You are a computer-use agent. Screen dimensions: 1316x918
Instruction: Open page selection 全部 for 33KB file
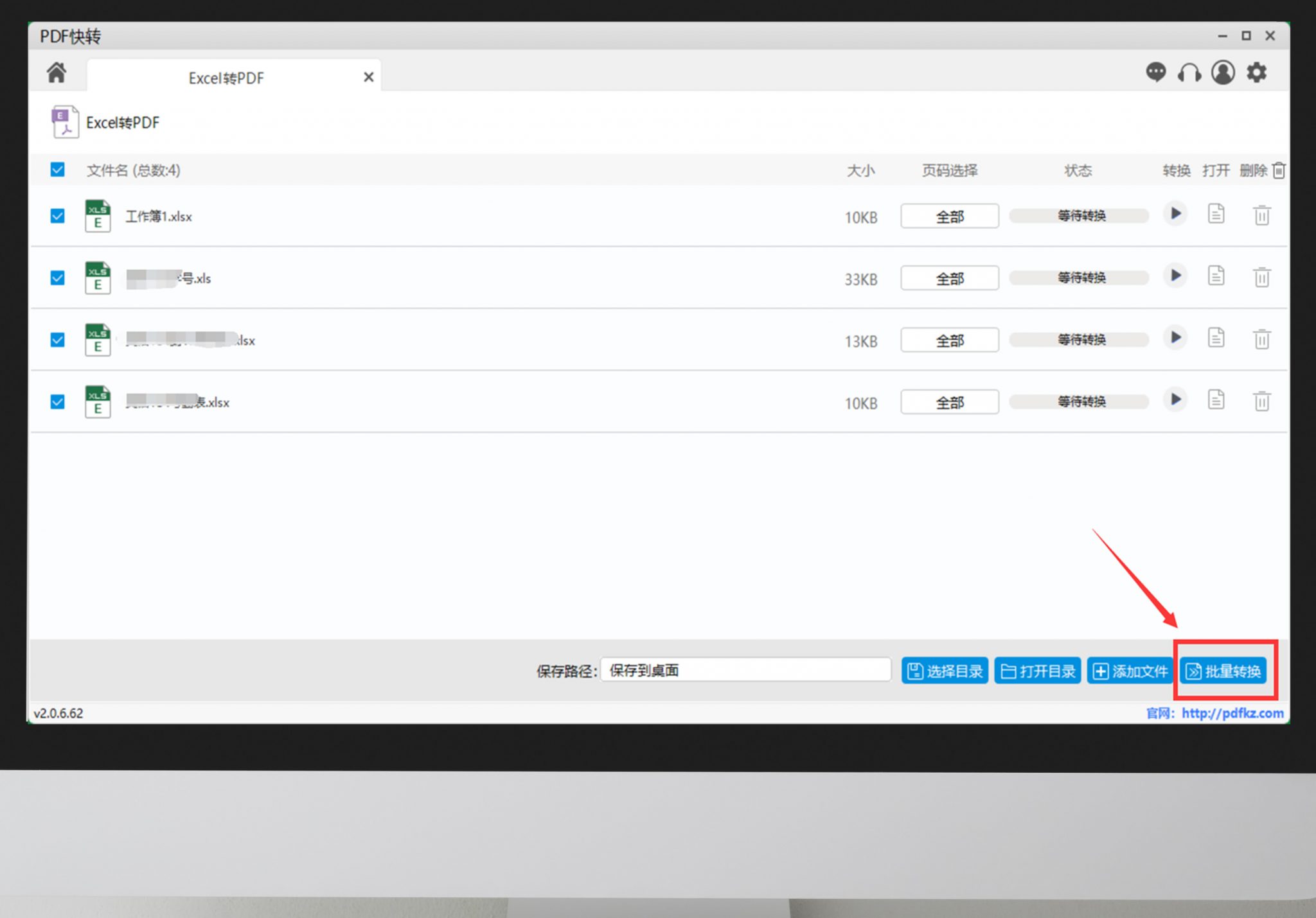tap(949, 278)
